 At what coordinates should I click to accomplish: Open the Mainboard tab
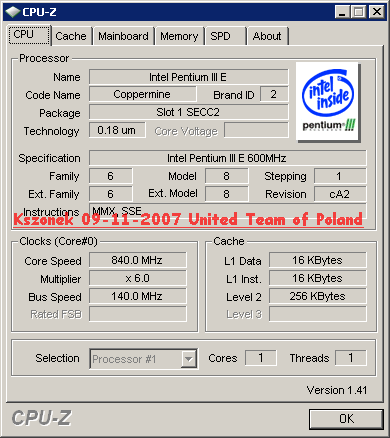click(x=123, y=36)
